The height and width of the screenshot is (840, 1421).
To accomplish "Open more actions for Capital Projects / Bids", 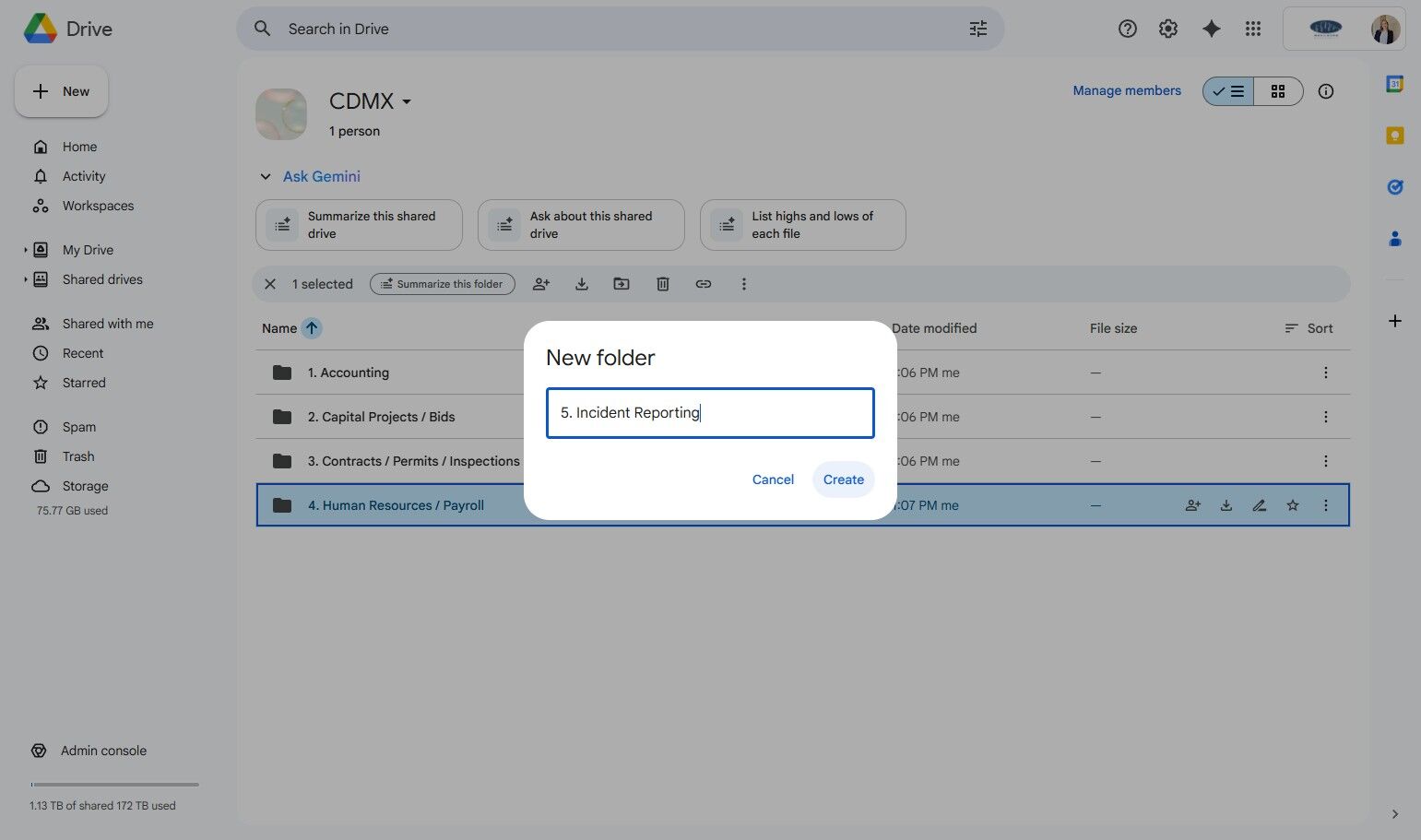I will [1326, 417].
